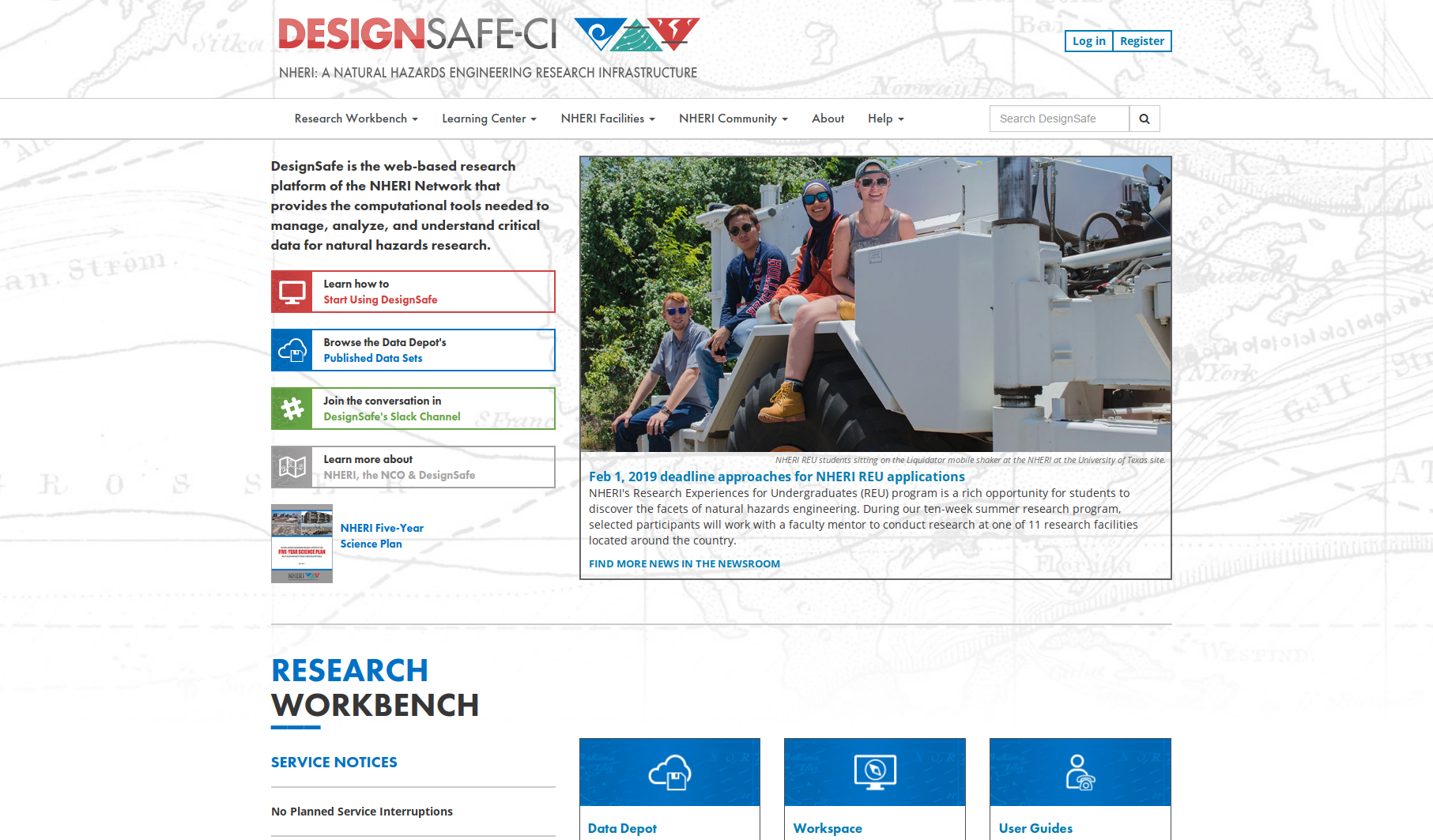Click the Search DesignSafe input field
The image size is (1433, 840).
pyautogui.click(x=1059, y=119)
